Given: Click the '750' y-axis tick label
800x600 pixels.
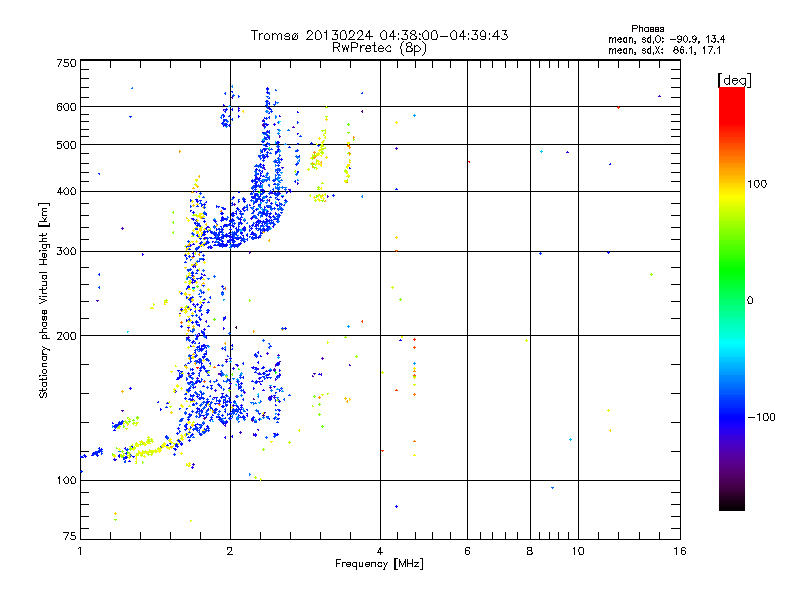Looking at the screenshot, I should (x=66, y=63).
